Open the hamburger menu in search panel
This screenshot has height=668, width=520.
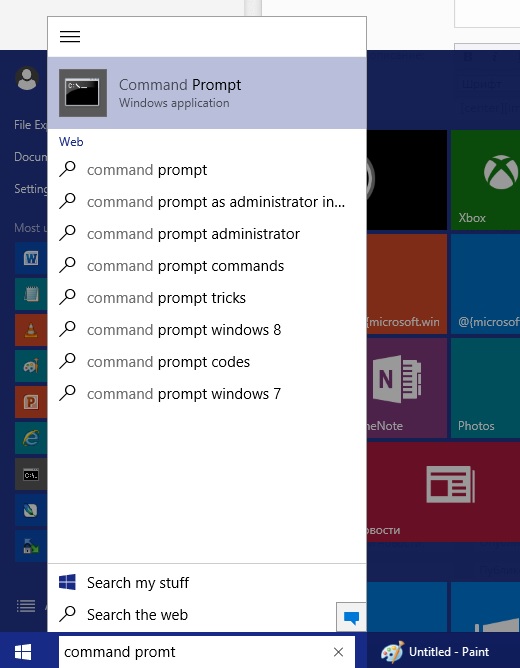[x=70, y=37]
